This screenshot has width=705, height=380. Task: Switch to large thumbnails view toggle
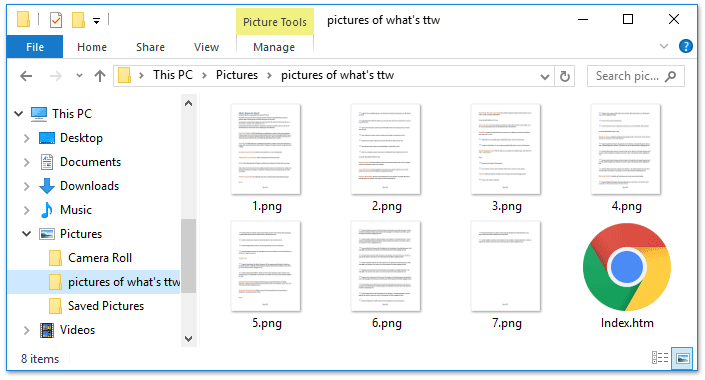point(683,358)
